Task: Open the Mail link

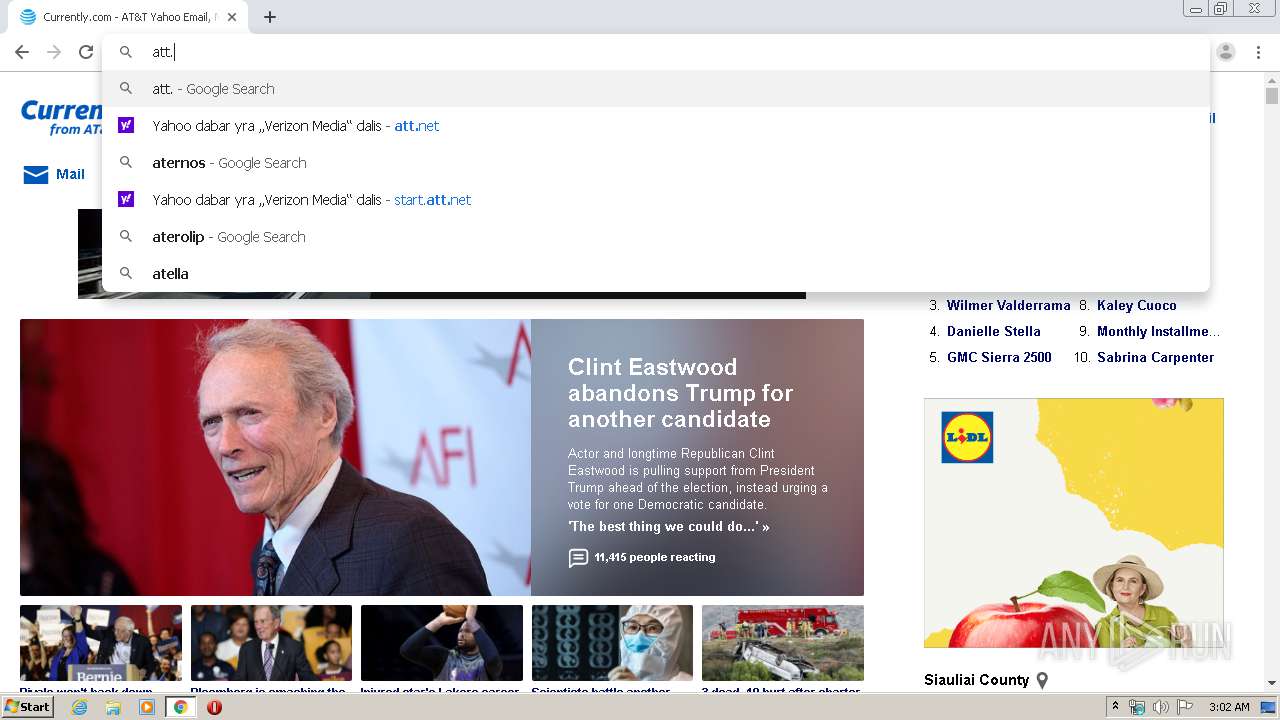Action: point(70,174)
